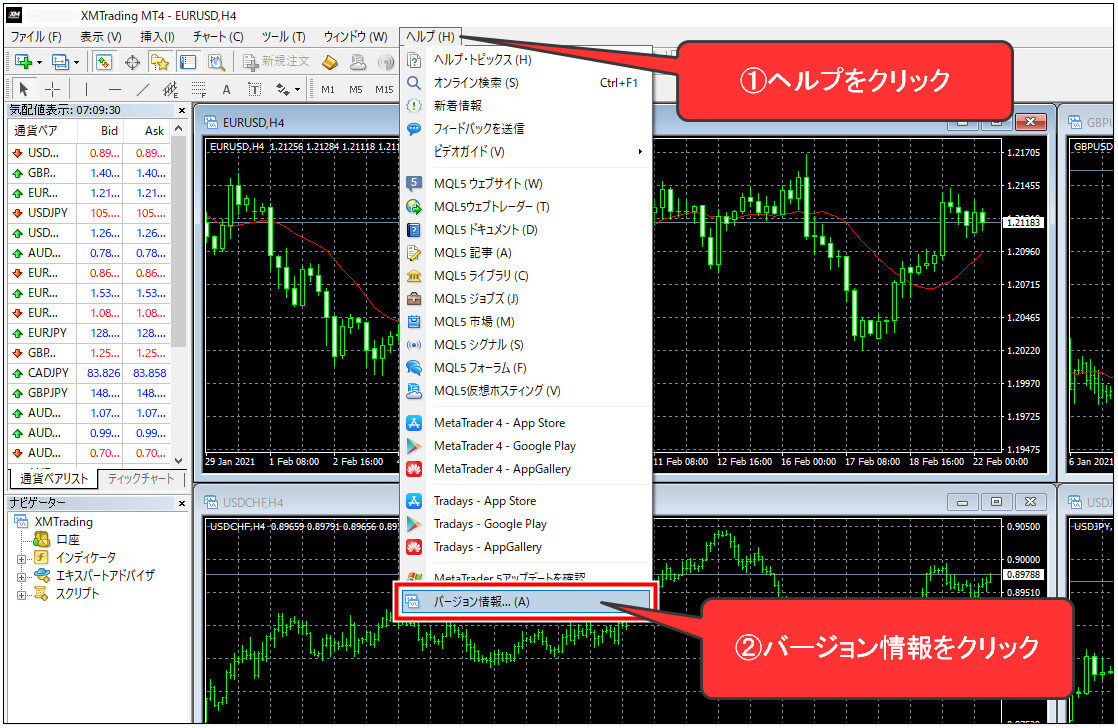This screenshot has width=1118, height=728.
Task: Choose MQL5 ライブラリ (C) entry
Action: pyautogui.click(x=526, y=275)
